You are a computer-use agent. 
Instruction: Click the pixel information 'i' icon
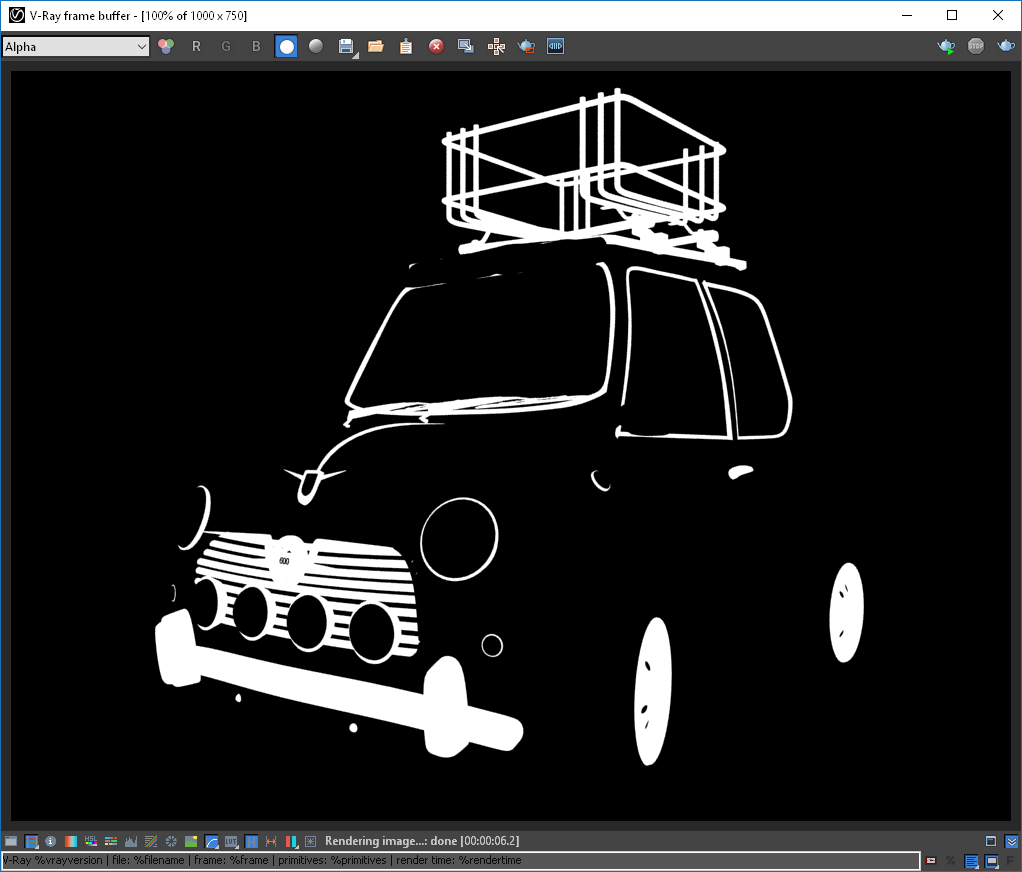(x=51, y=841)
